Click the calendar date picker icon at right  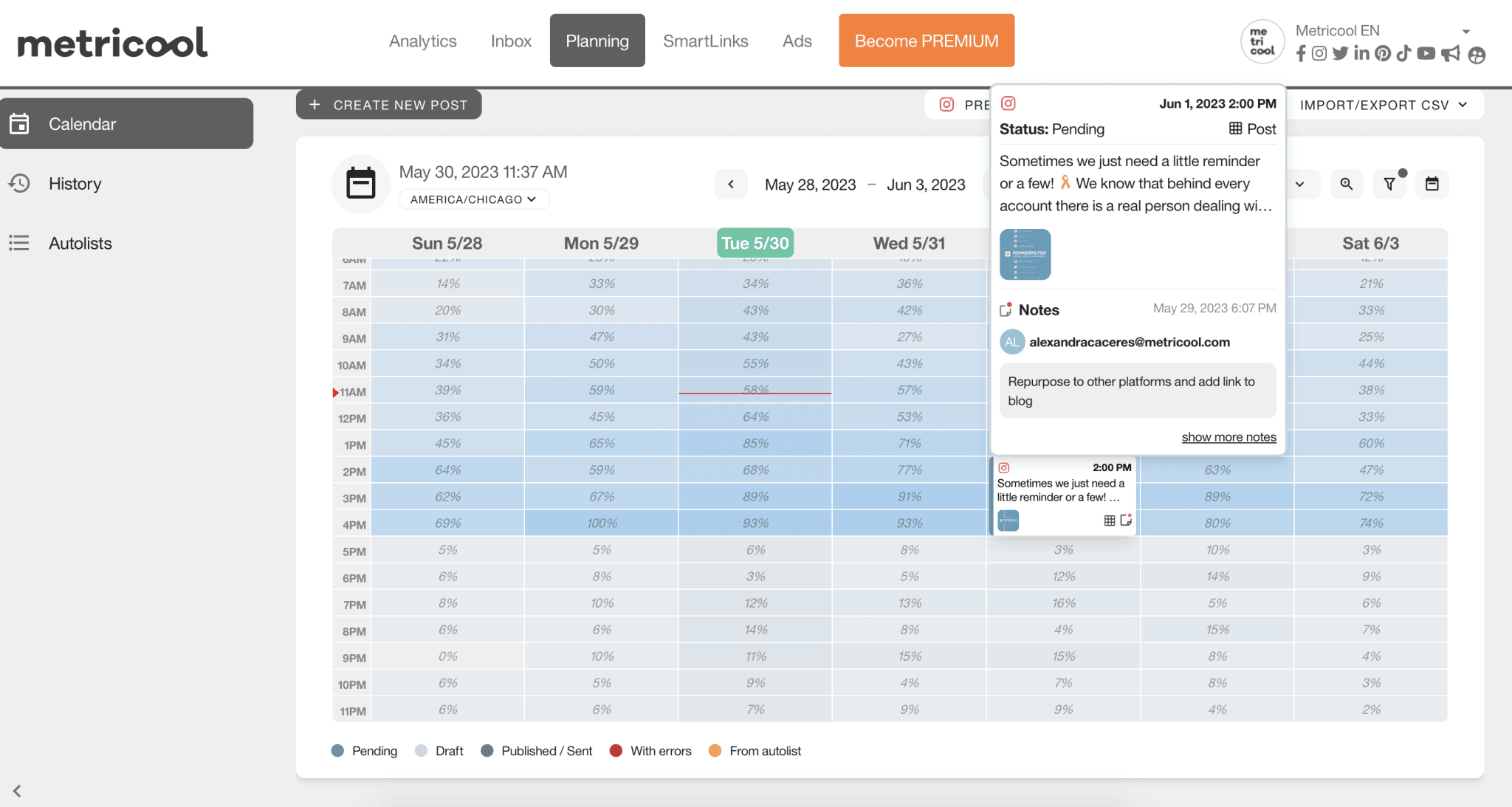point(1432,184)
